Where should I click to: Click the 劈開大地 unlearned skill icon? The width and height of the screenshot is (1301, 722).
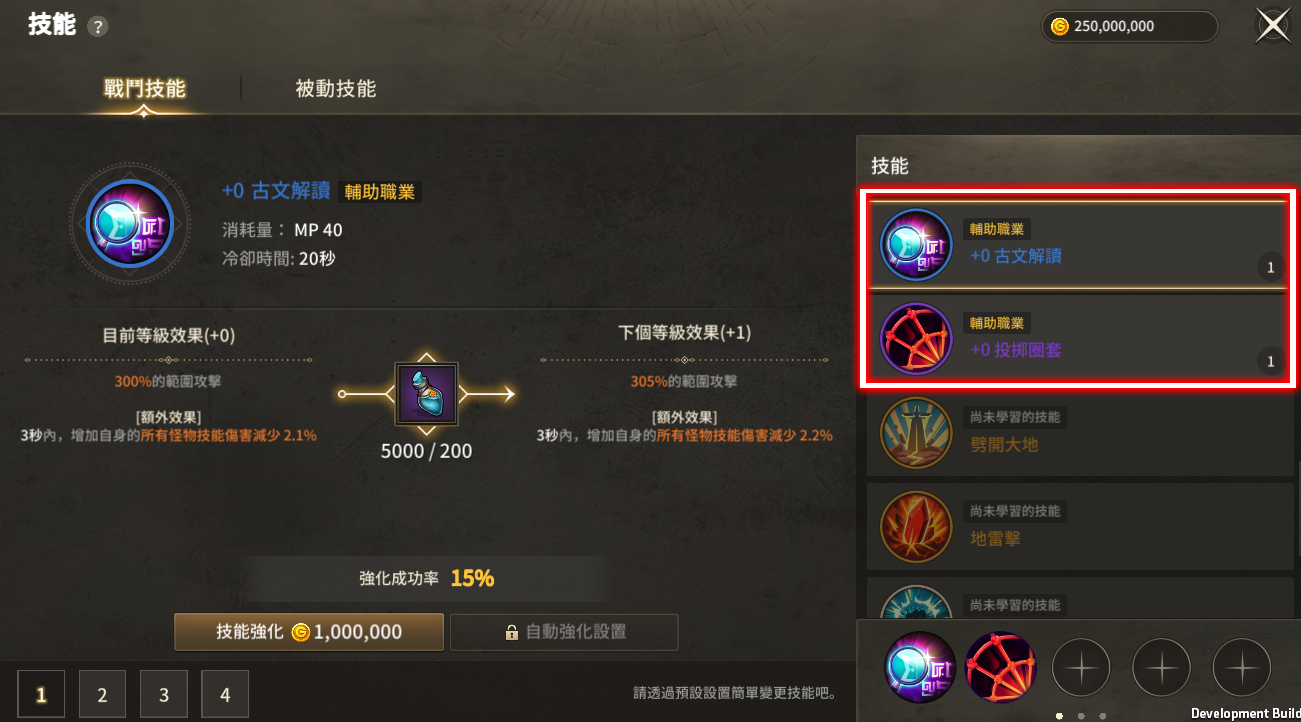[x=916, y=433]
